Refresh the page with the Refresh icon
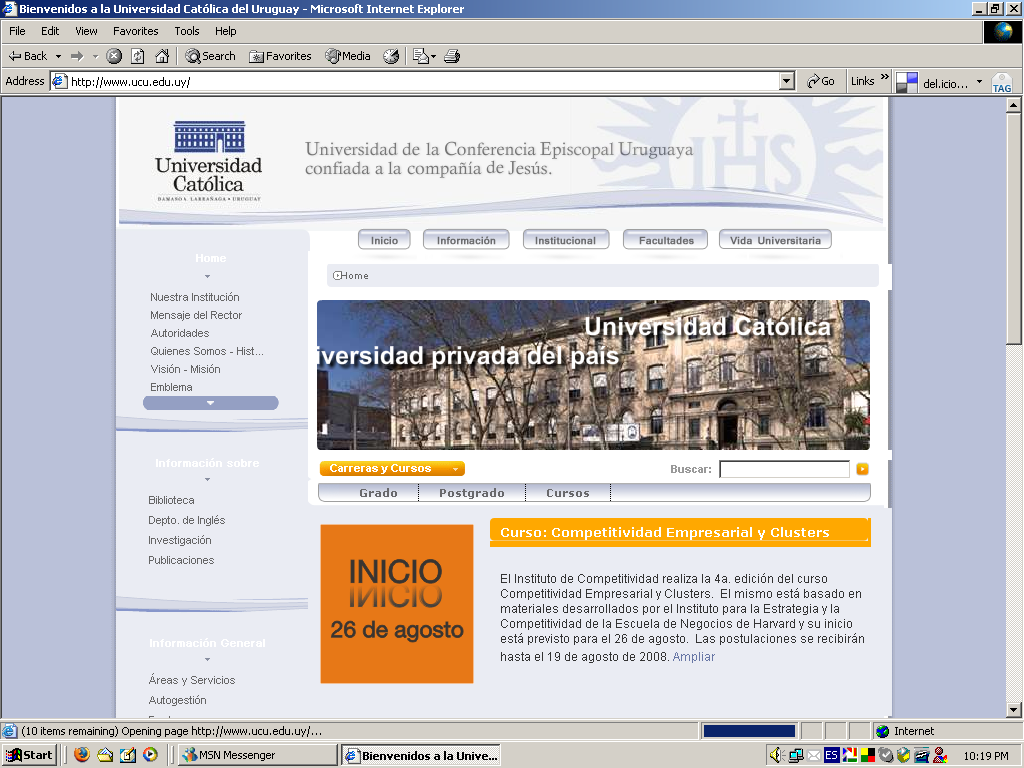Viewport: 1024px width, 768px height. tap(138, 56)
